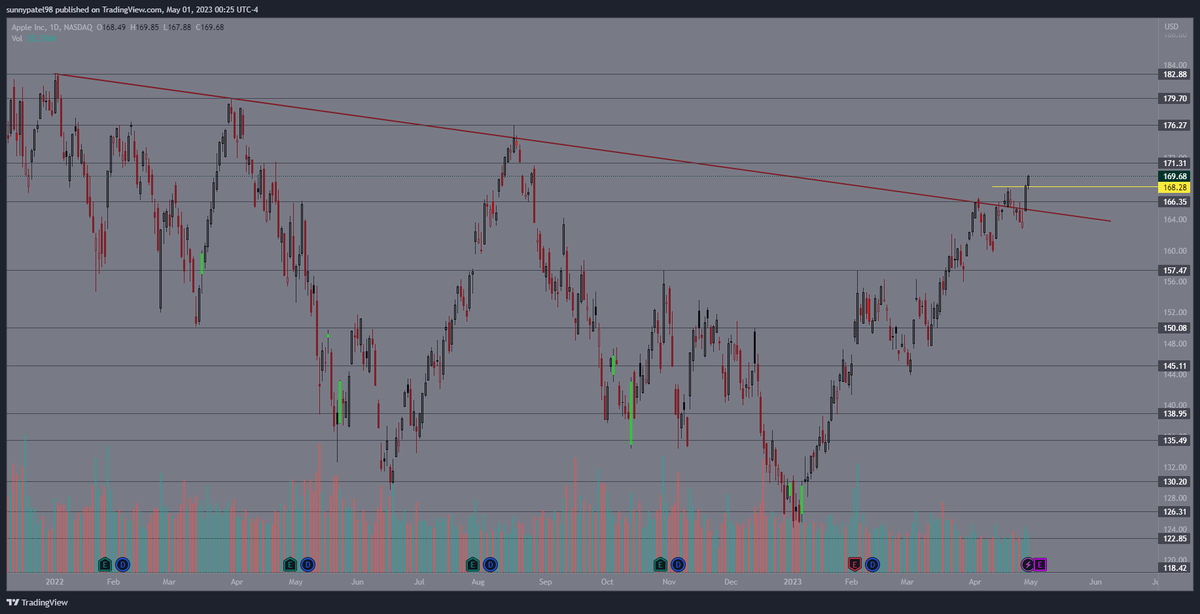Show the earnings E marker near Nov 2022
Screen dimensions: 1200x614
[661, 564]
